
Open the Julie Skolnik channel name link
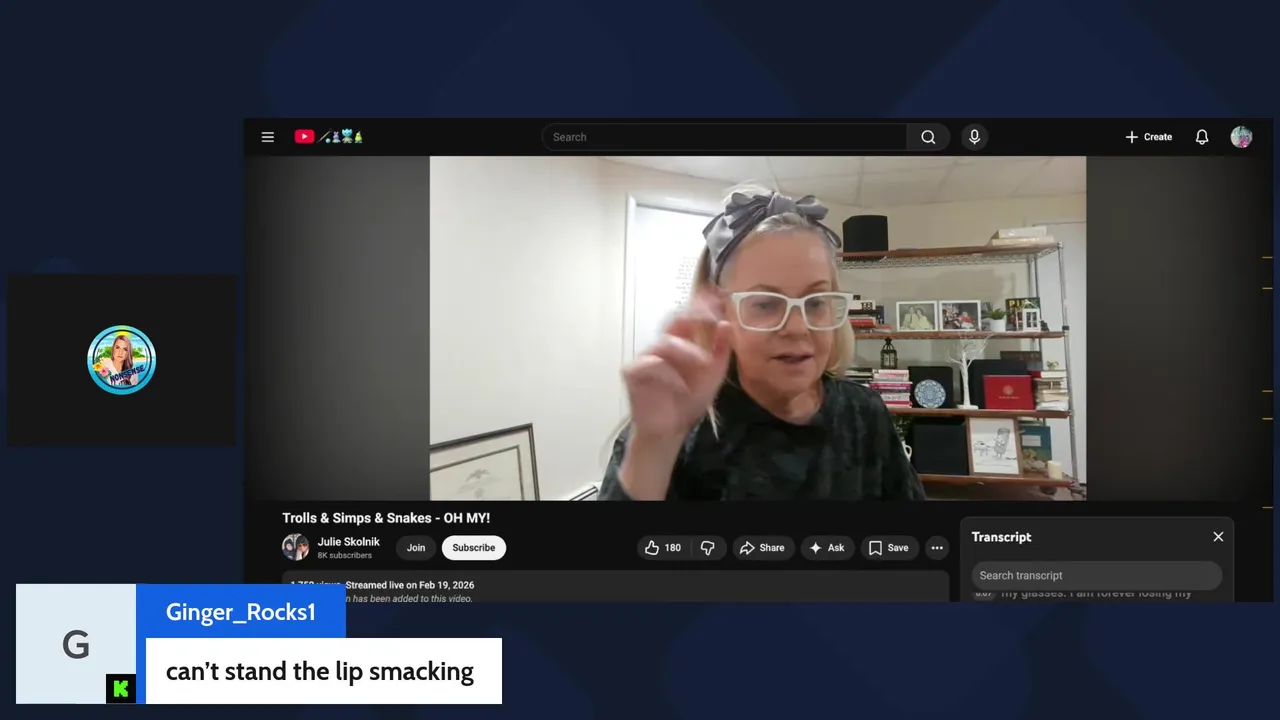coord(348,542)
